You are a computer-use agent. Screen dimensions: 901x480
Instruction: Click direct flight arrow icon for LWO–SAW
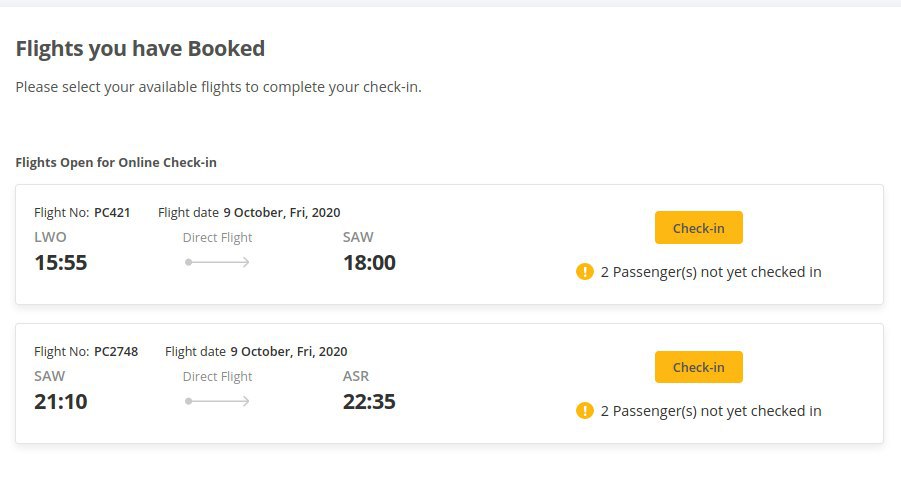pyautogui.click(x=217, y=262)
